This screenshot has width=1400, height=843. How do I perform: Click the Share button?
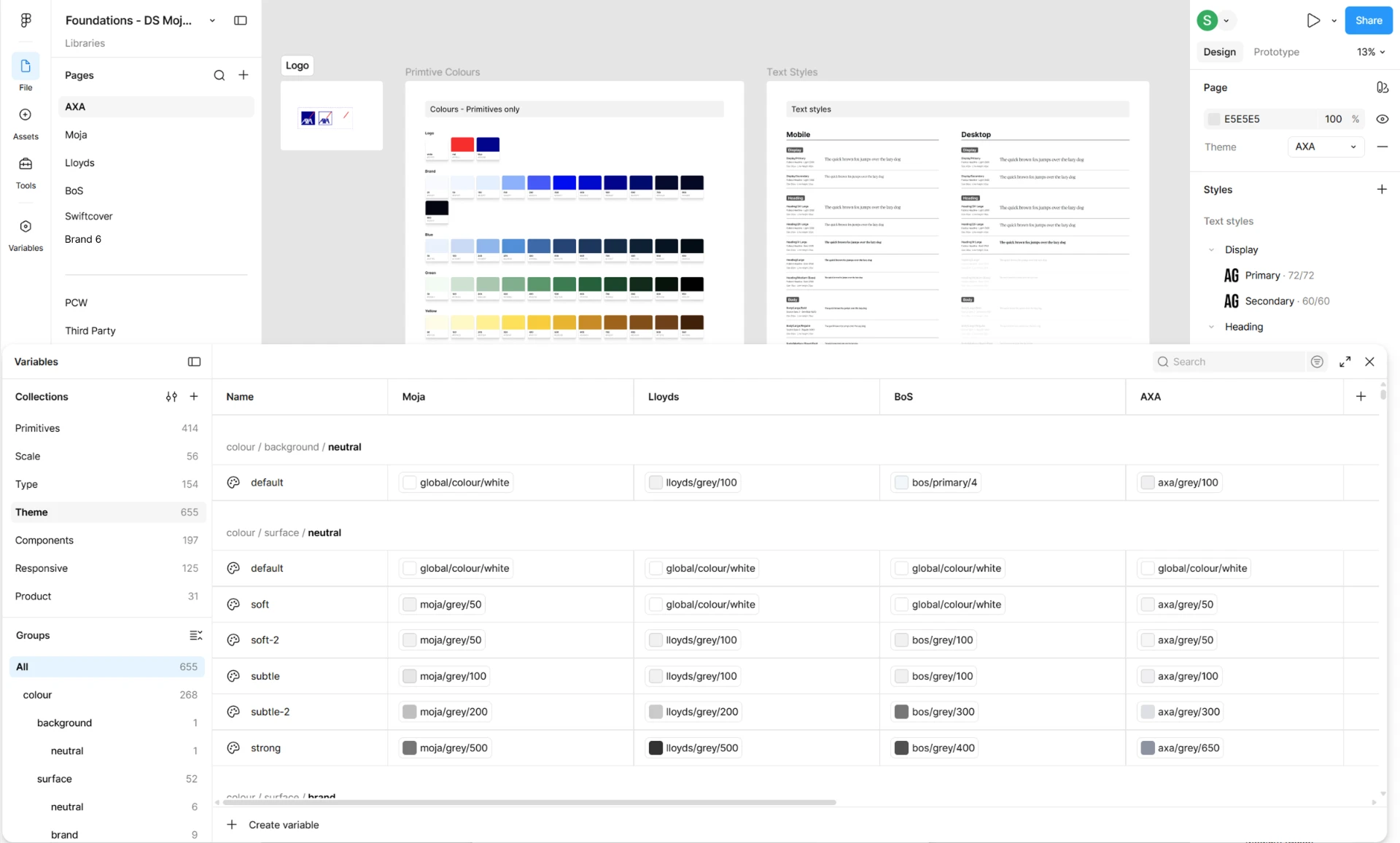point(1368,20)
